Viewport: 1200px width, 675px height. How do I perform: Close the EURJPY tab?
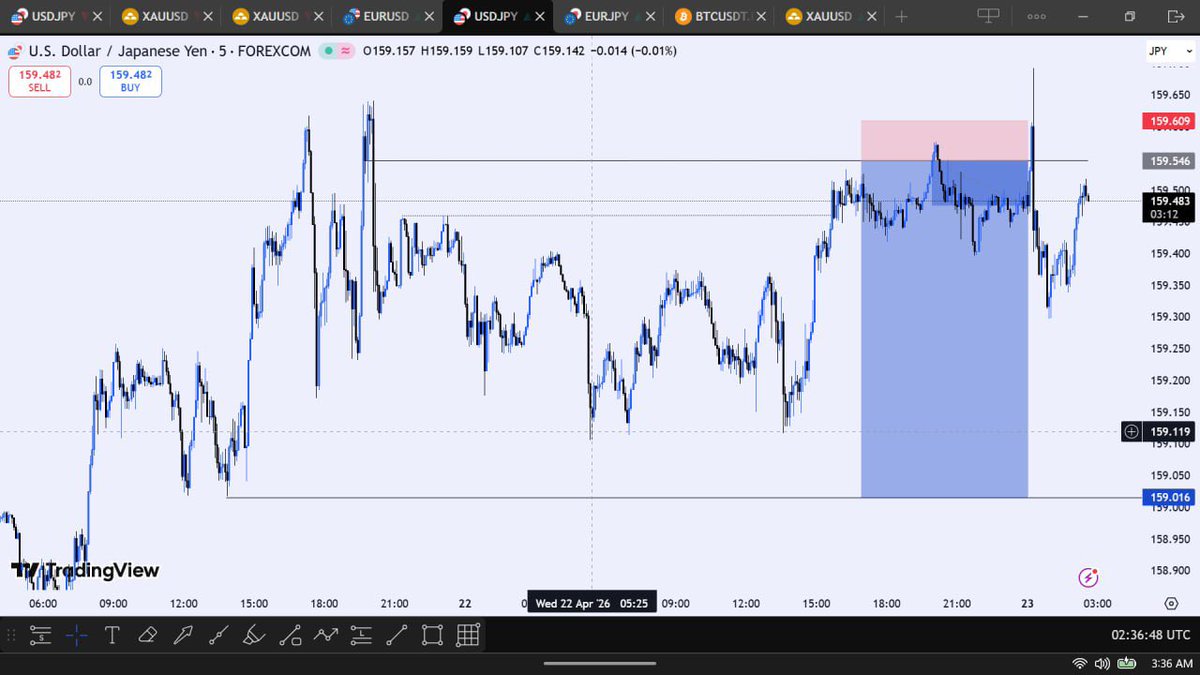pos(649,16)
